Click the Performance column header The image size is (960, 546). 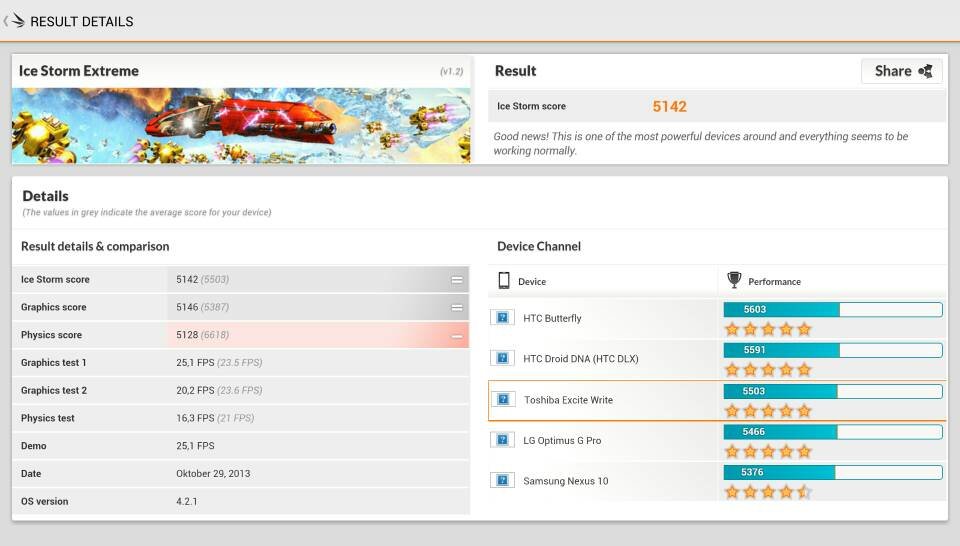(x=774, y=282)
